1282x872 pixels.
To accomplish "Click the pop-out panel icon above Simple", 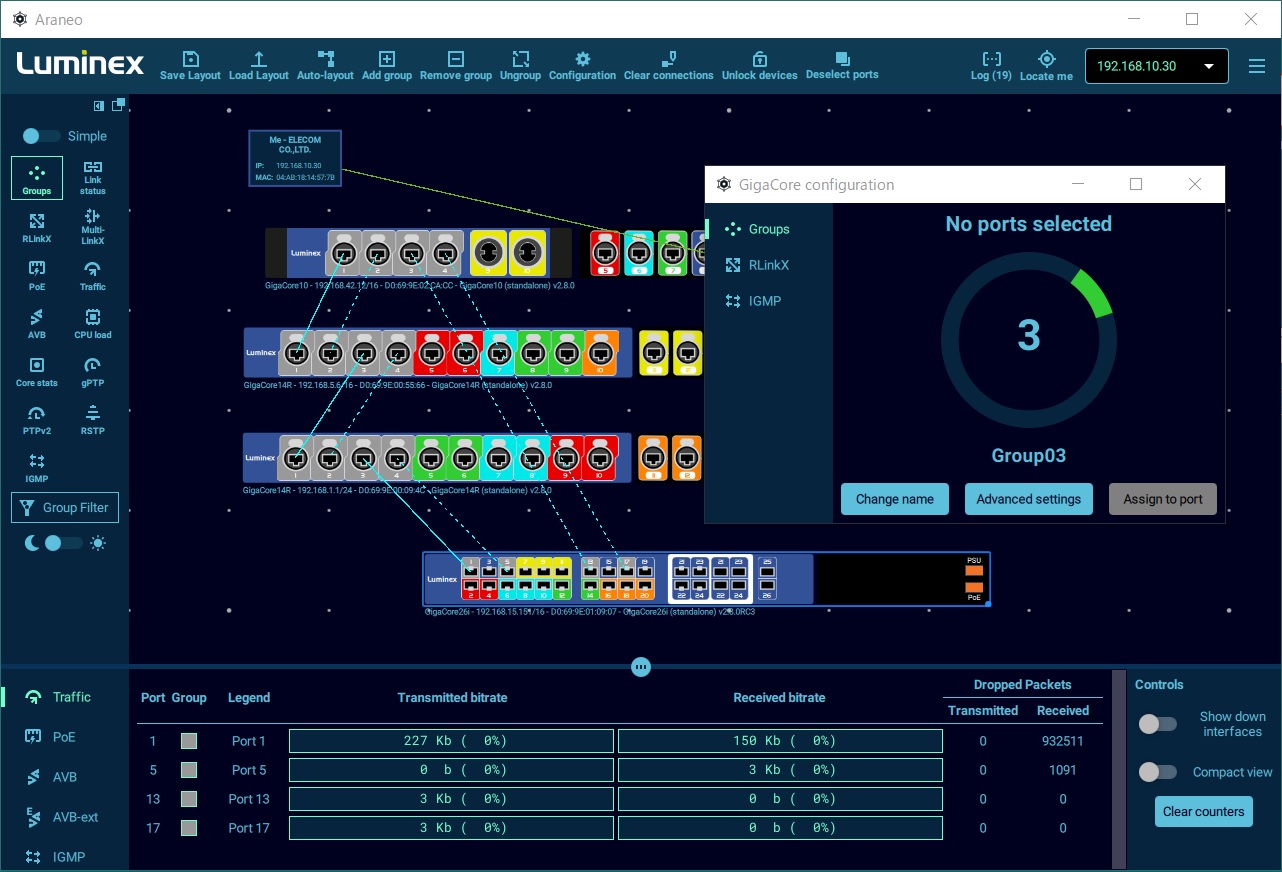I will [118, 104].
